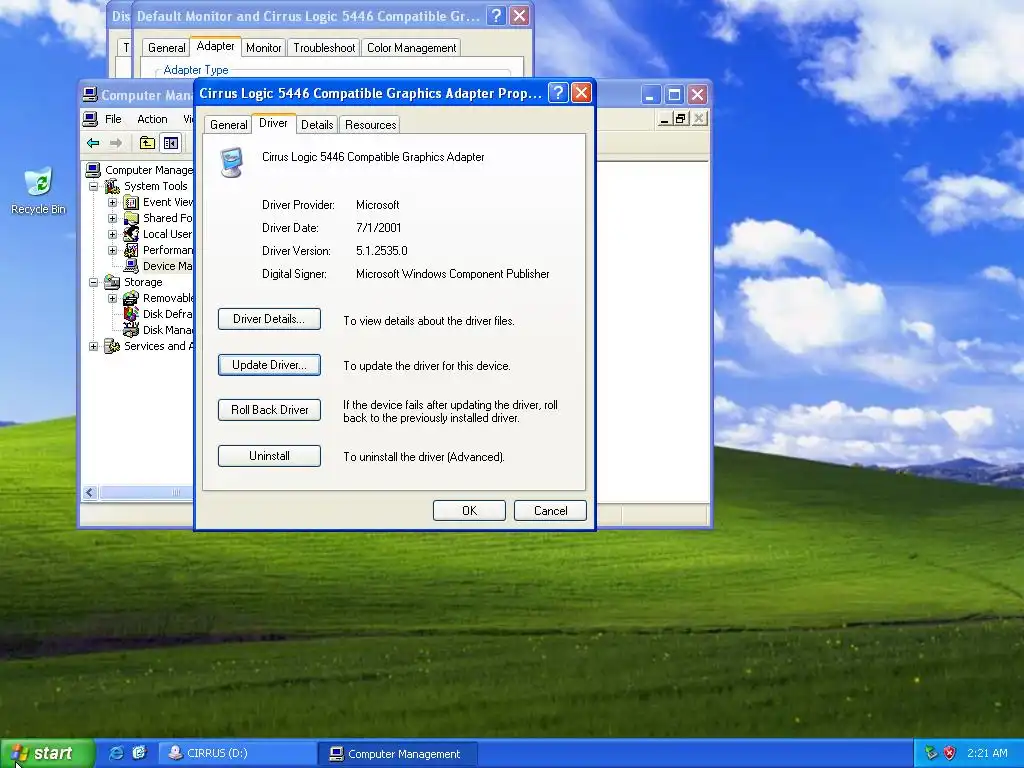
Task: Toggle the Show/Hide Console Tree icon
Action: [x=171, y=143]
